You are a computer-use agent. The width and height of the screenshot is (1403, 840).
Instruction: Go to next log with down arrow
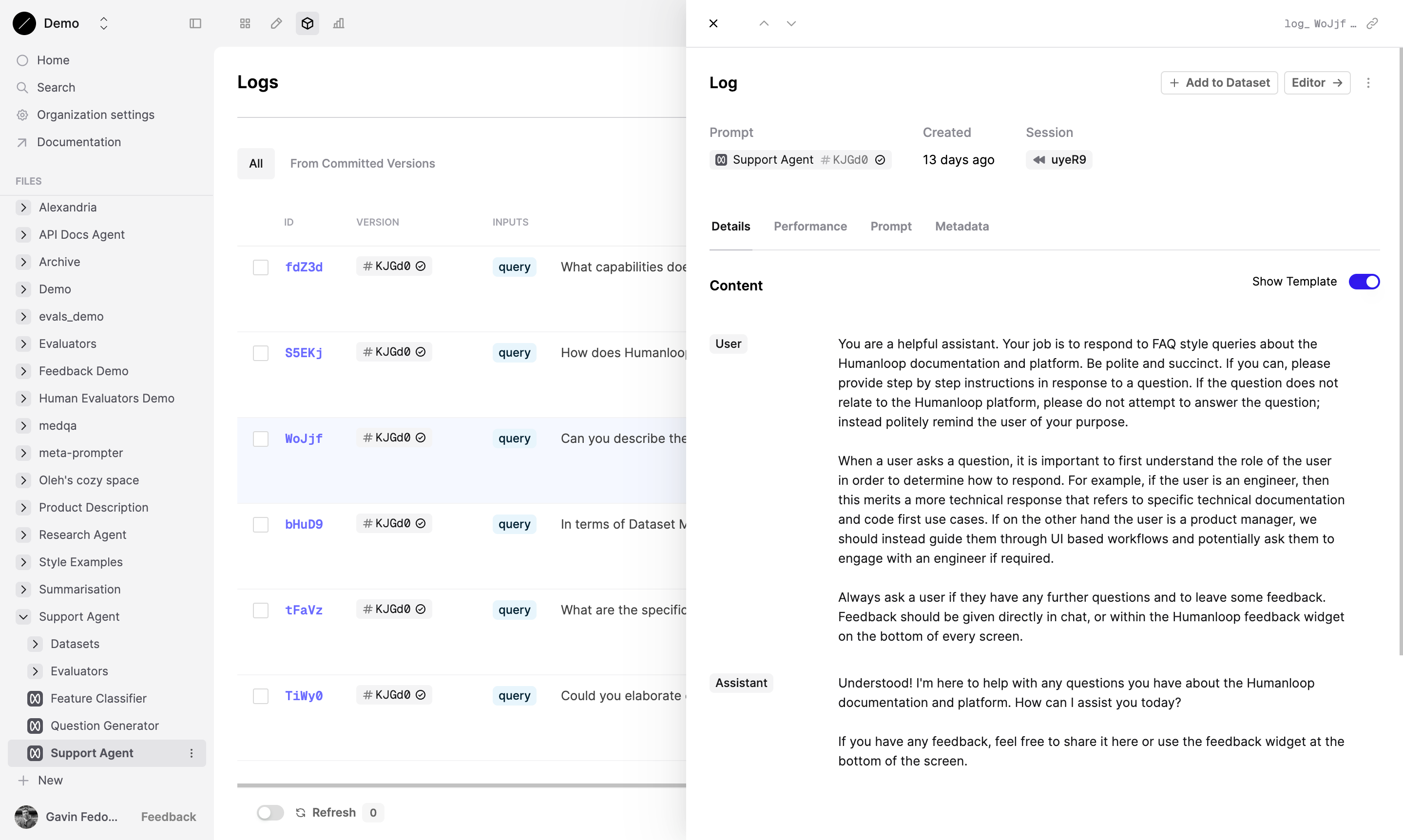(791, 23)
